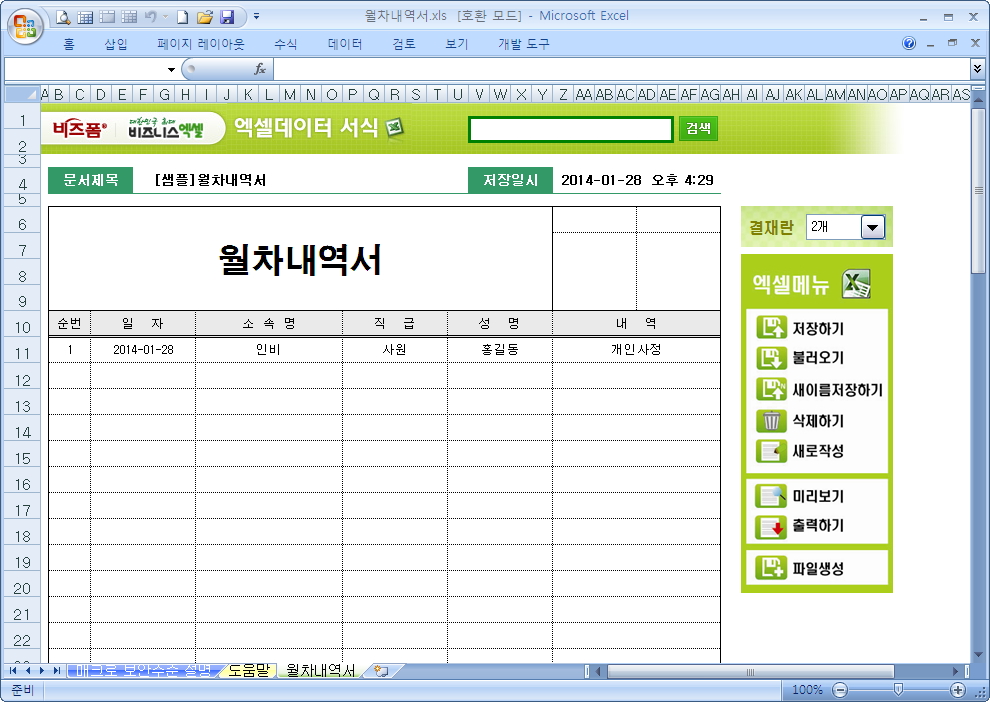Click the green 검색 button
Viewport: 990px width, 702px height.
698,129
